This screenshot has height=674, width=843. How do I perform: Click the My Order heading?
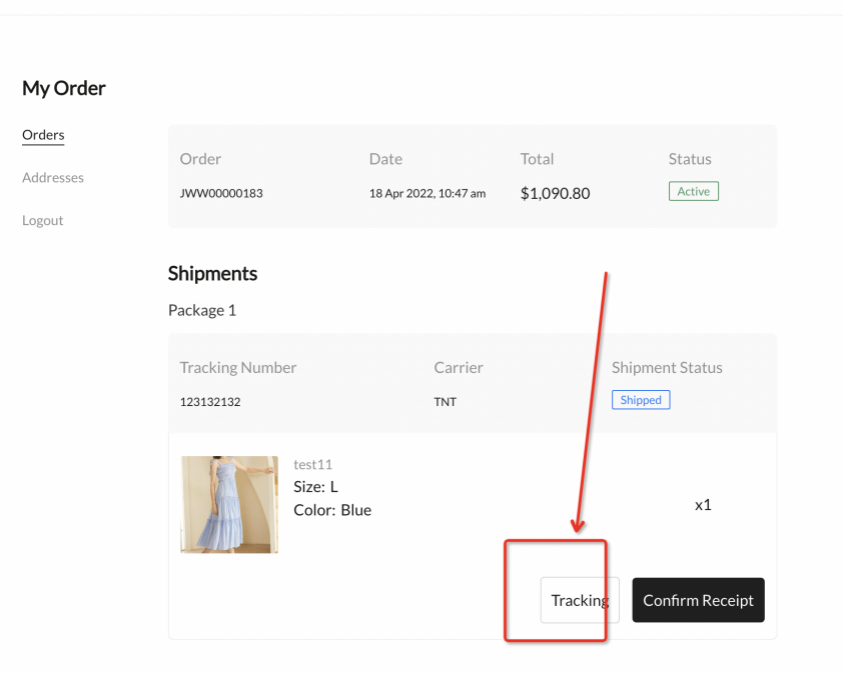(x=64, y=88)
